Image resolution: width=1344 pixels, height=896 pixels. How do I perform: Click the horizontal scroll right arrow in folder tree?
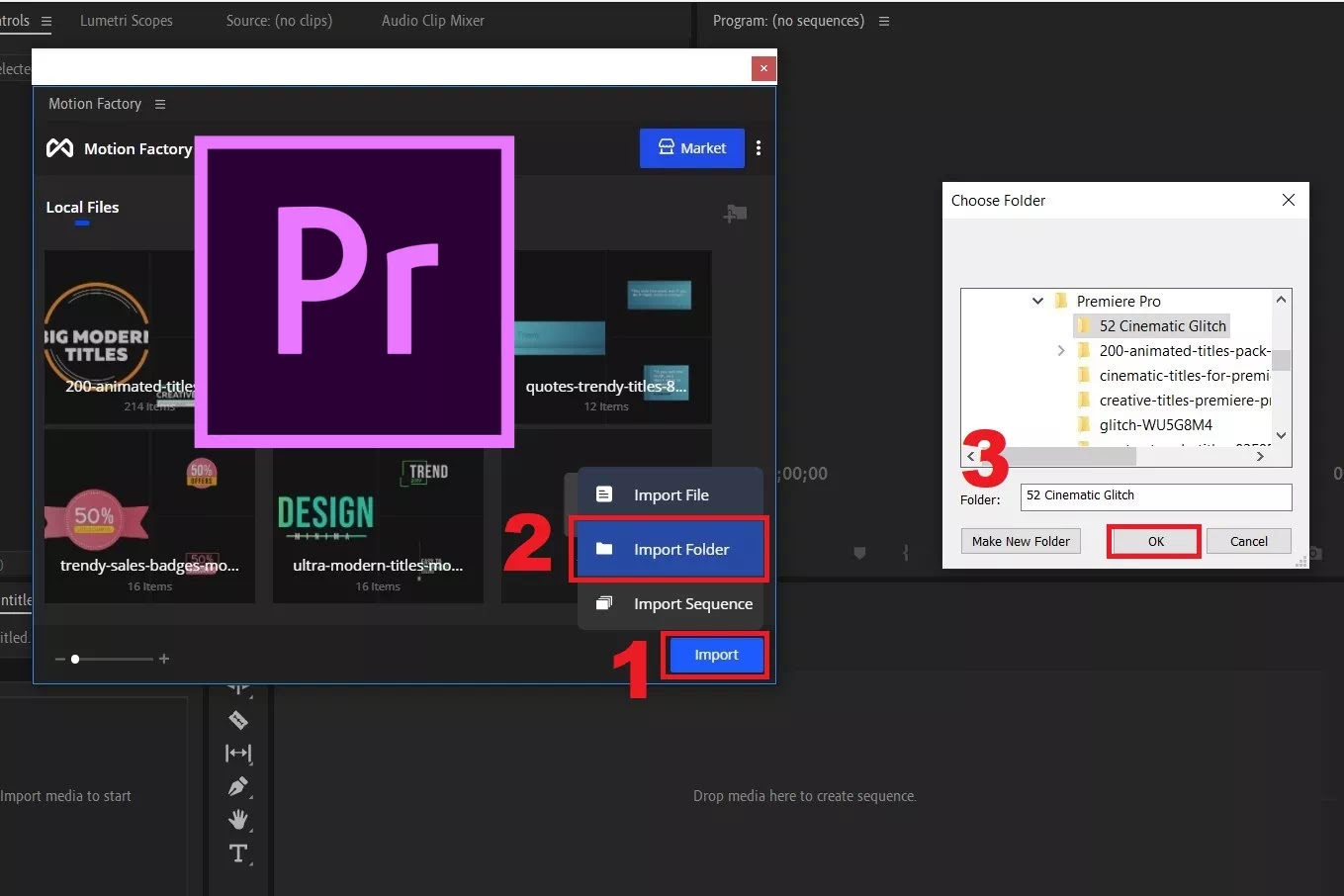click(x=1260, y=456)
